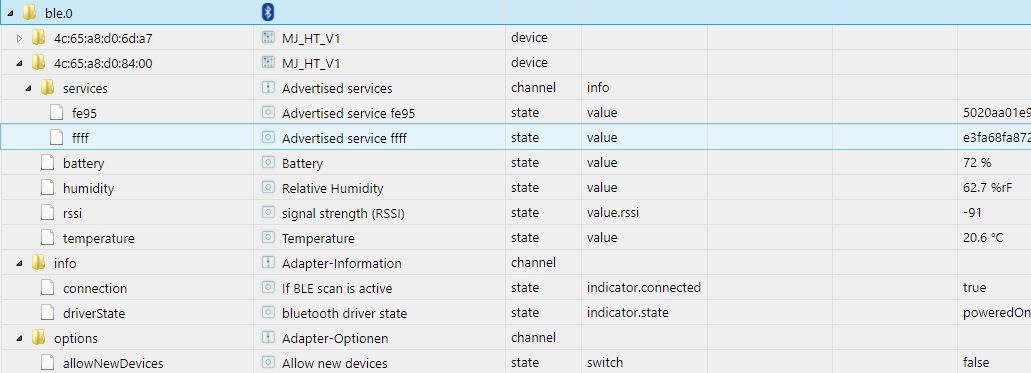Click the allowNewDevices value false

point(975,363)
